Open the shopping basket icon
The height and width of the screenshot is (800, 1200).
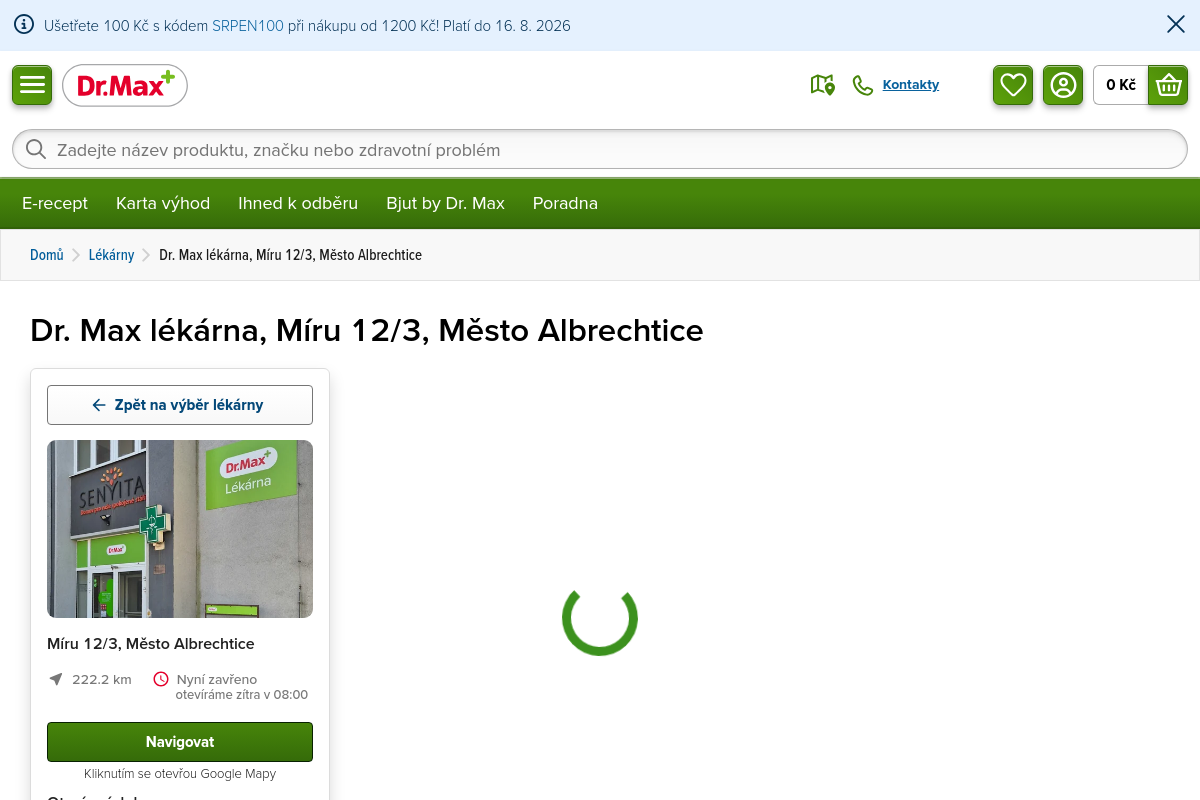click(1168, 85)
